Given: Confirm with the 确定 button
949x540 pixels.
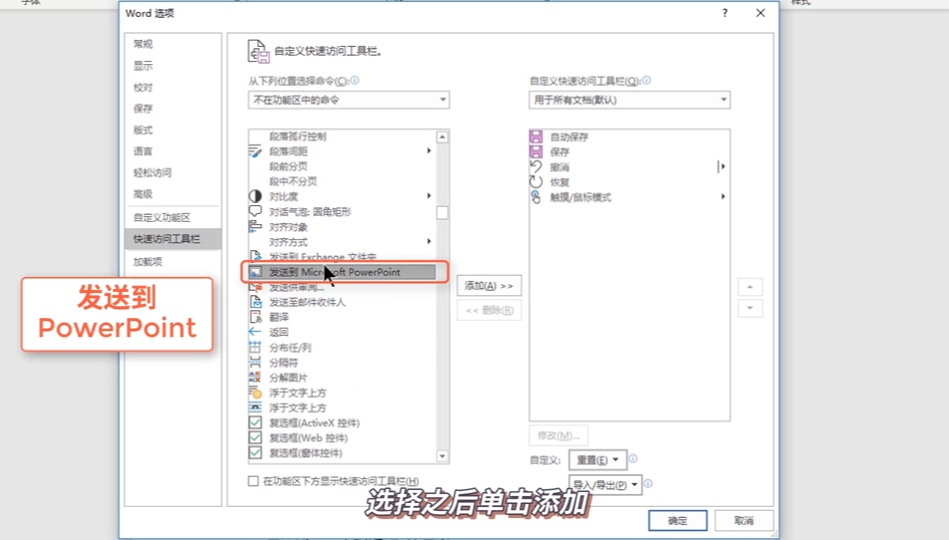Looking at the screenshot, I should (x=678, y=521).
